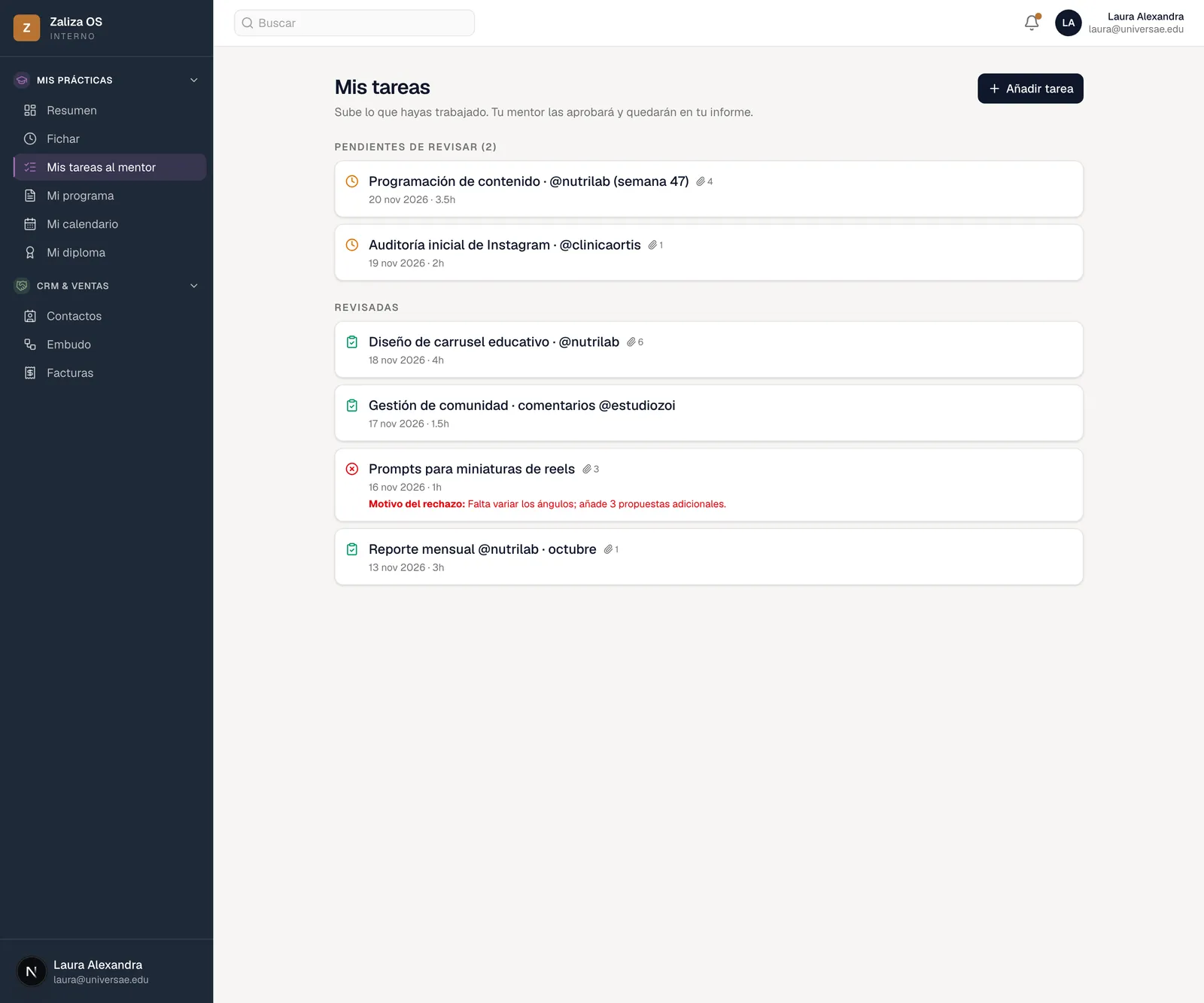Open the notifications bell
1204x1003 pixels.
coord(1032,23)
